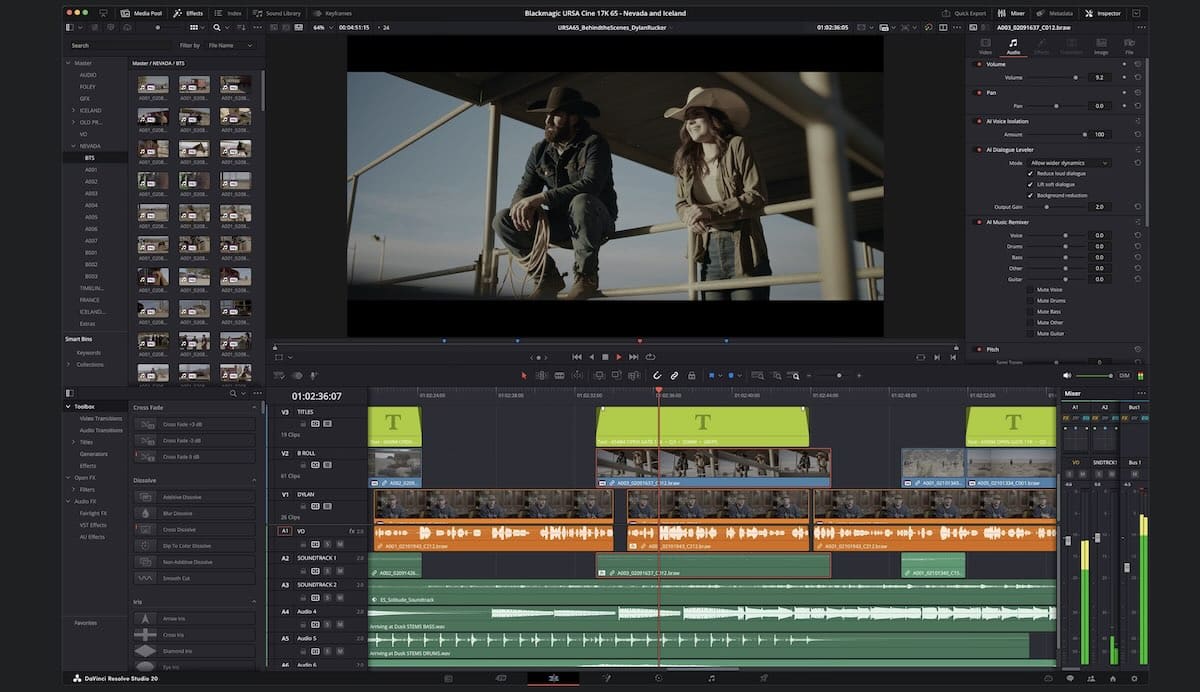
Task: Switch to the Video tab in Inspector
Action: (985, 46)
